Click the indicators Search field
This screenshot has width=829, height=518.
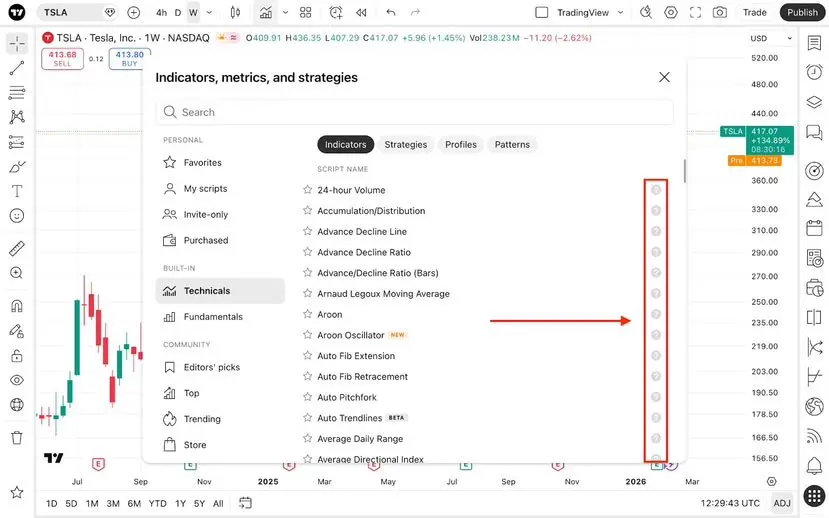click(415, 112)
